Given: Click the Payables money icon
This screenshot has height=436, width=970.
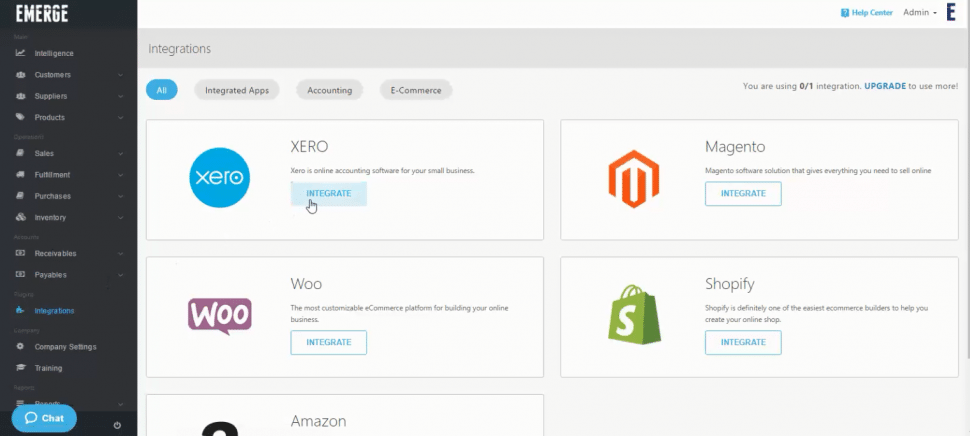Looking at the screenshot, I should tap(20, 274).
